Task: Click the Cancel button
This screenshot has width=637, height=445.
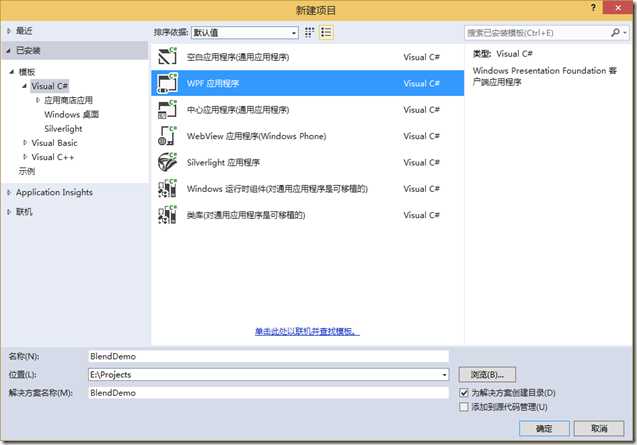Action: coord(599,428)
